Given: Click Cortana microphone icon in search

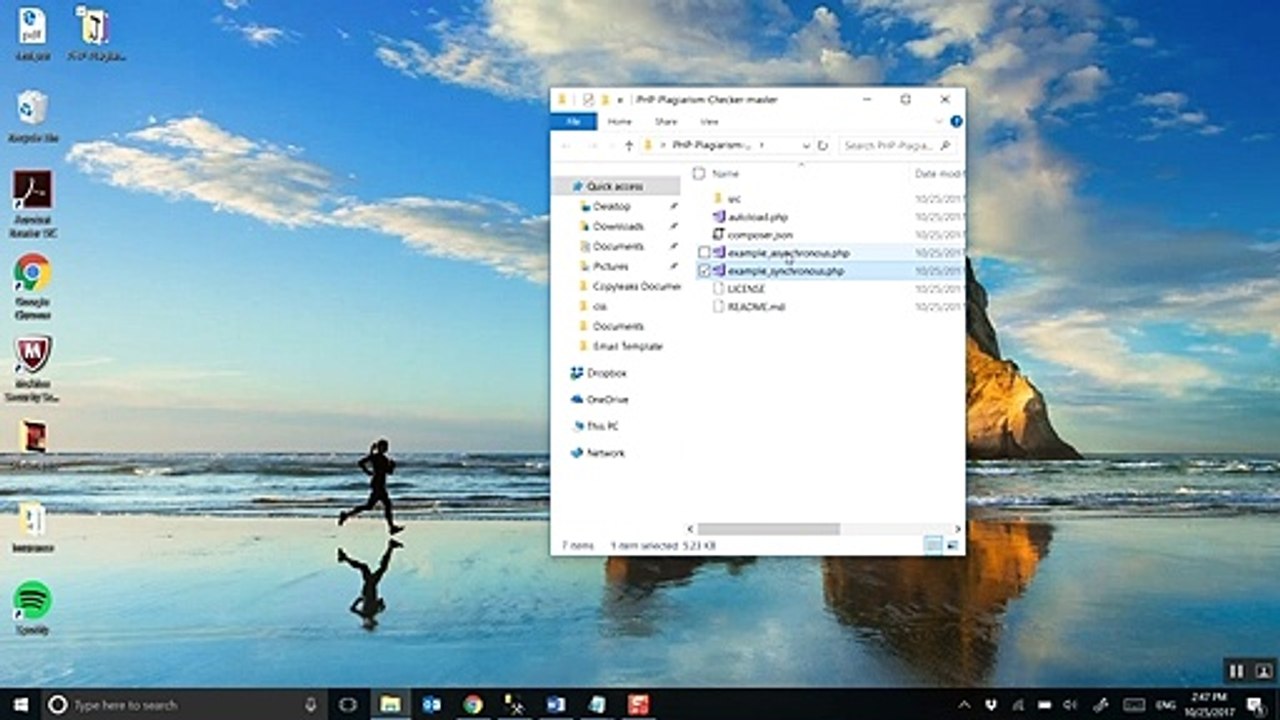Looking at the screenshot, I should click(311, 705).
